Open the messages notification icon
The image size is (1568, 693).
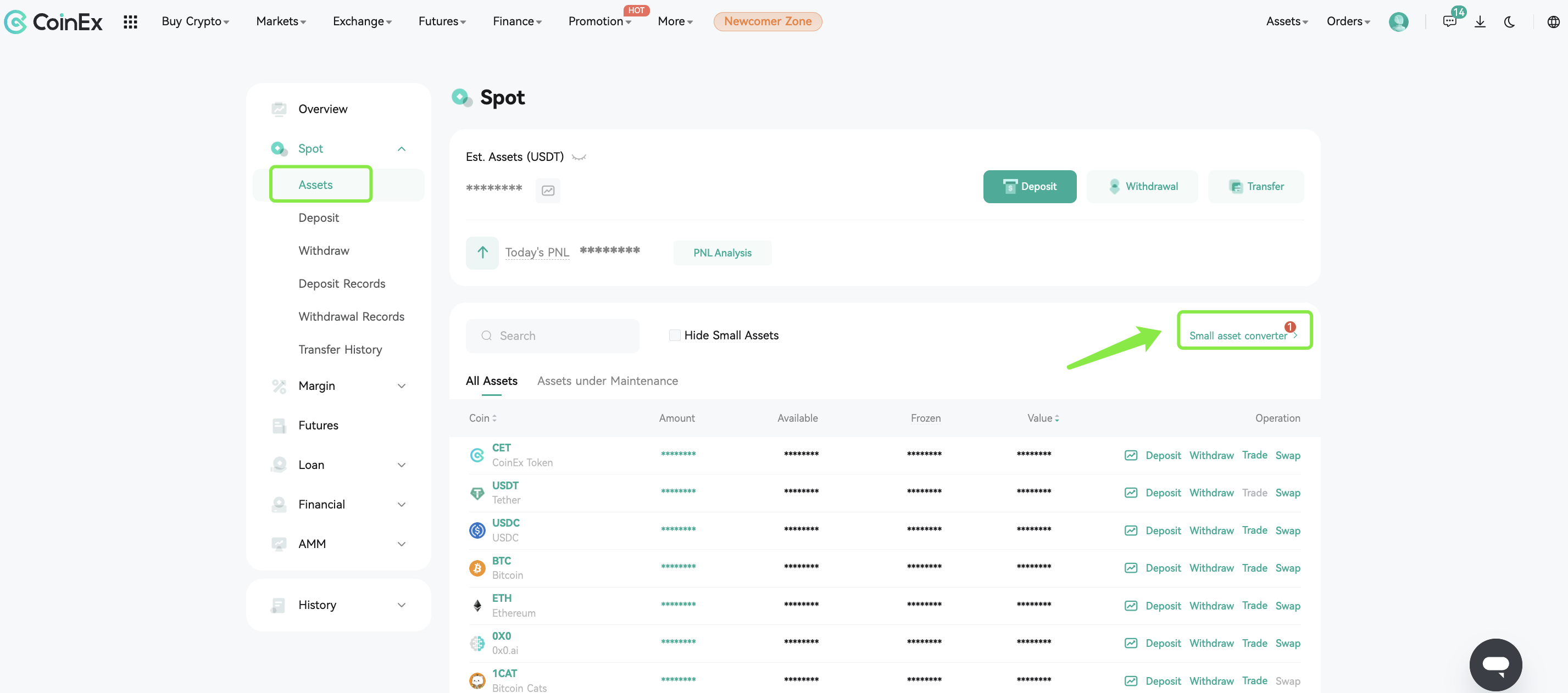[x=1449, y=22]
